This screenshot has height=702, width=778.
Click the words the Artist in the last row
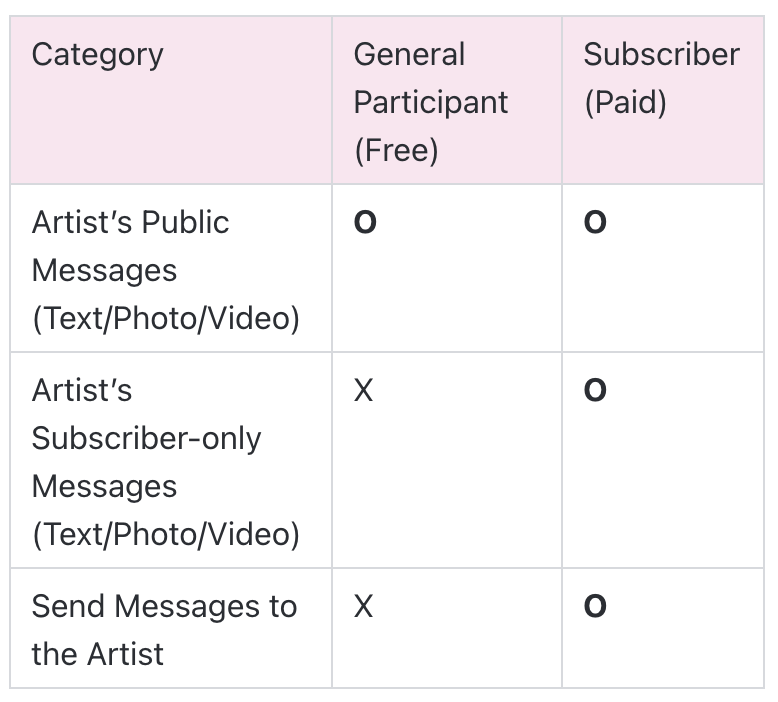click(97, 654)
